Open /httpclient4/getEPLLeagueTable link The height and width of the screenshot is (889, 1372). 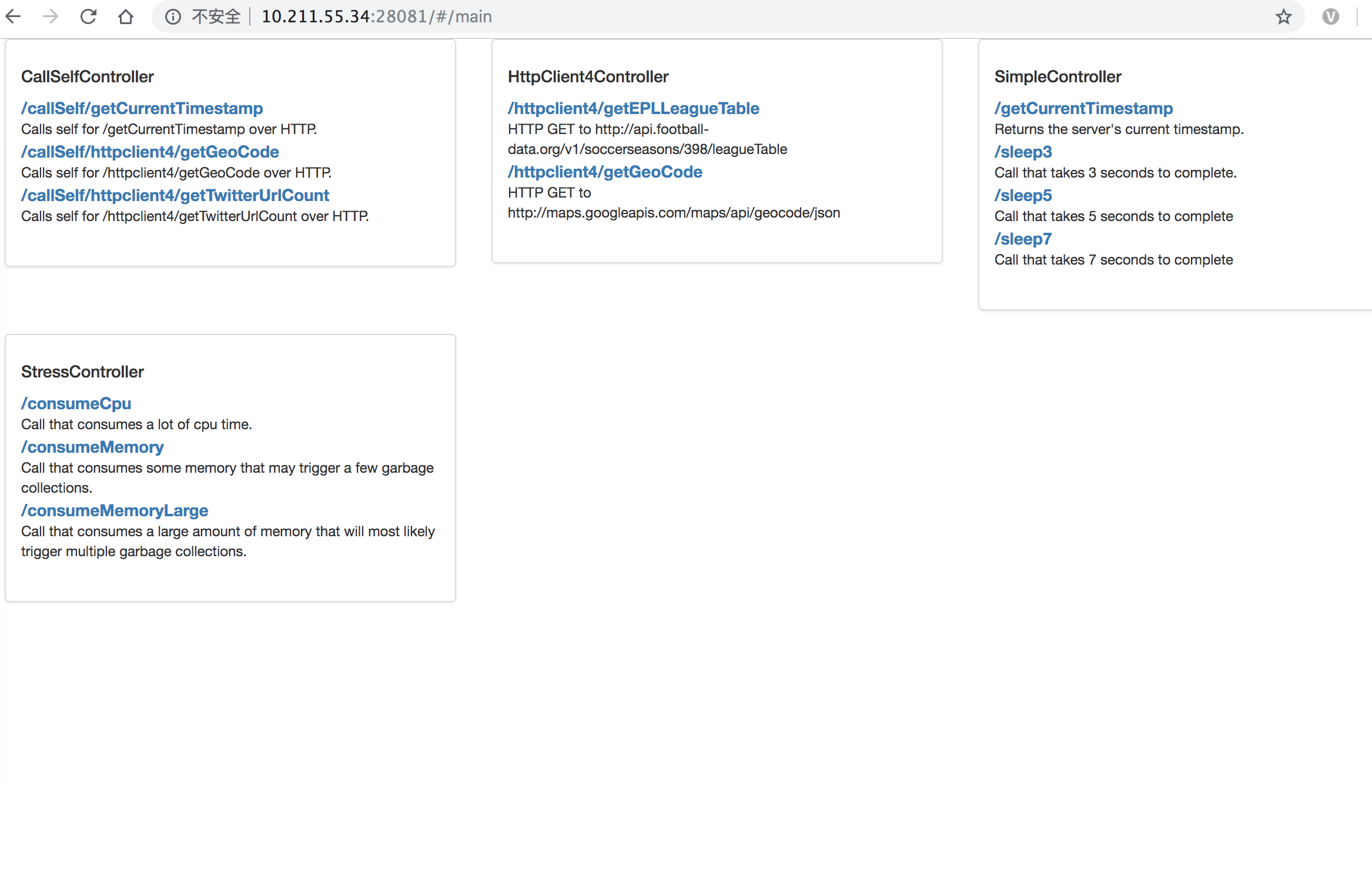pos(633,108)
